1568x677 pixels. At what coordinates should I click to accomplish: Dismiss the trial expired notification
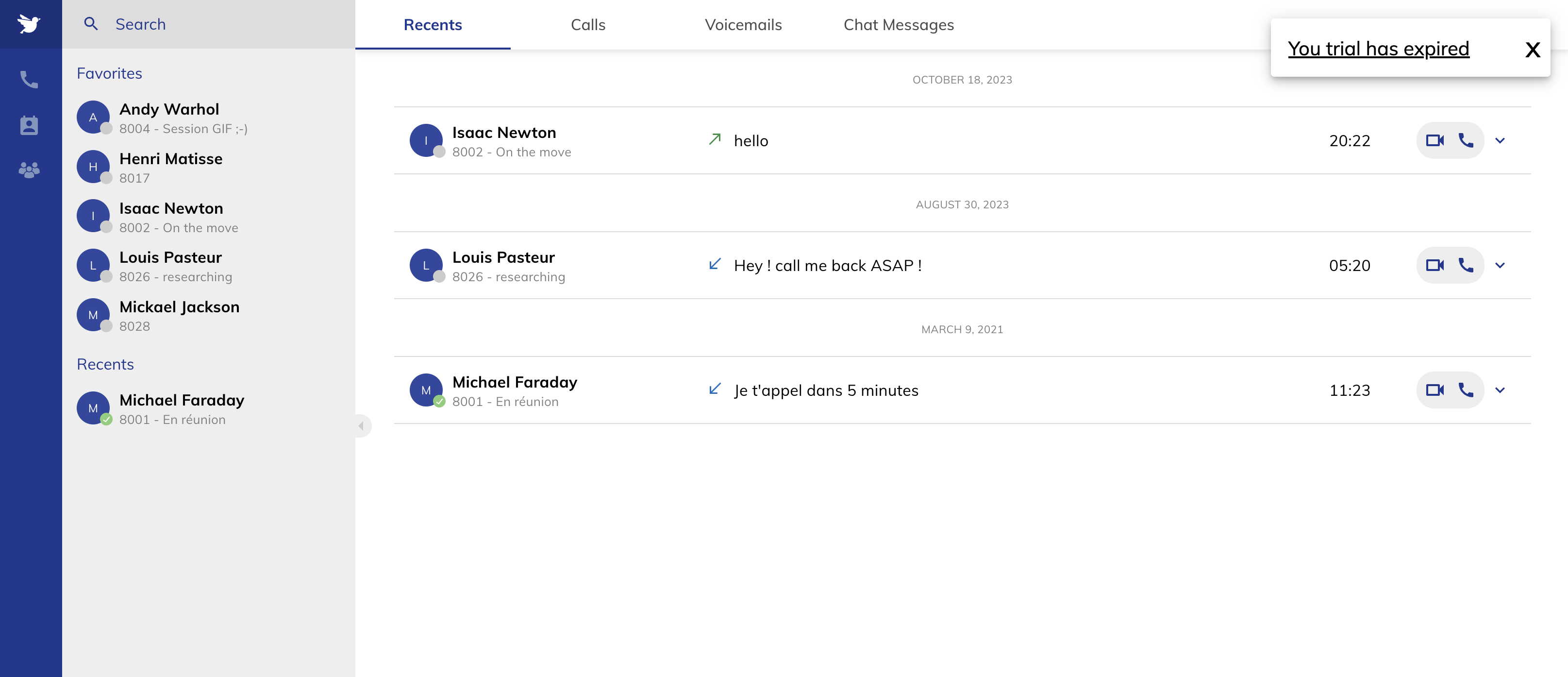1533,50
